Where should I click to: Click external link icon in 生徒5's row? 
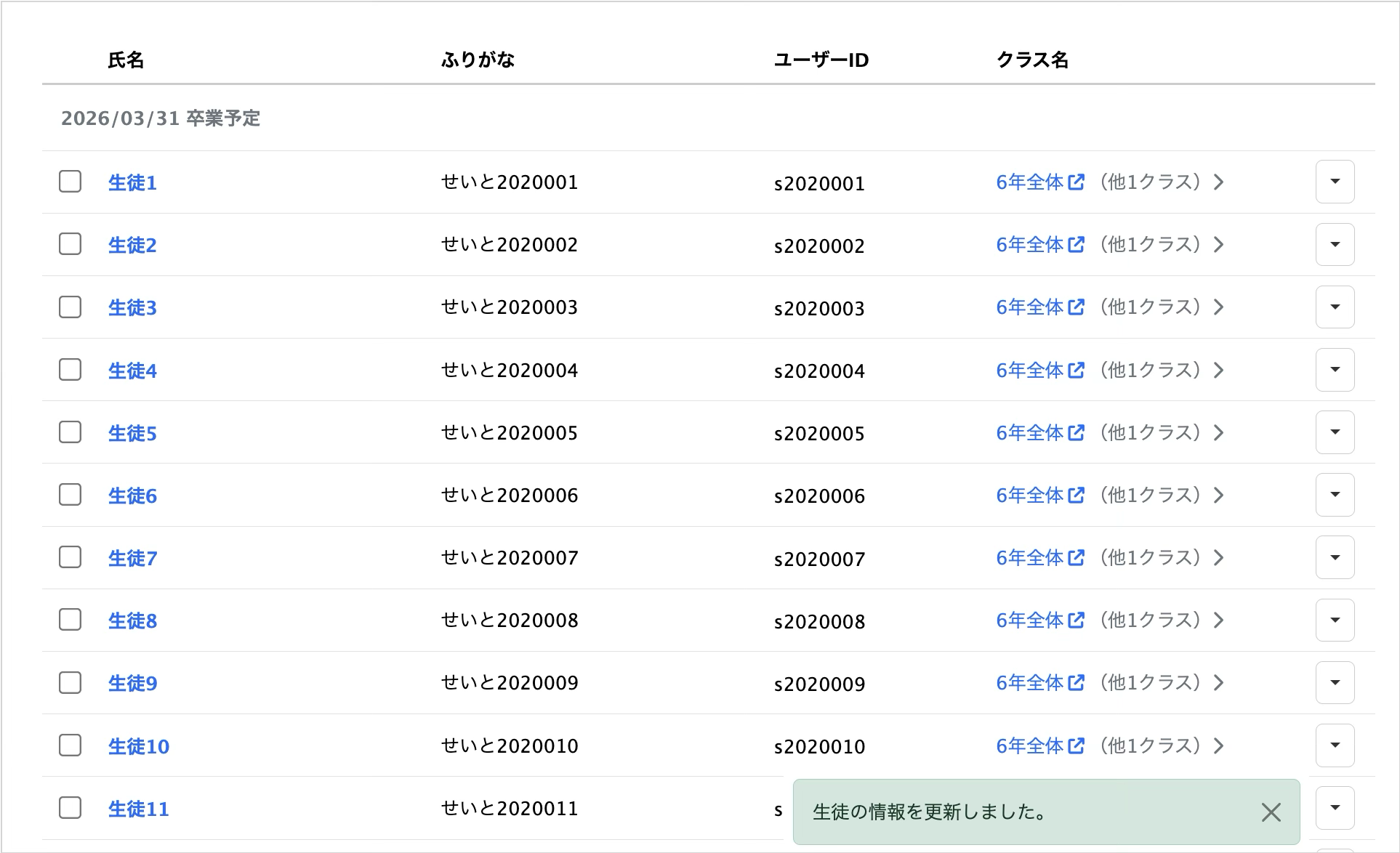[1076, 432]
